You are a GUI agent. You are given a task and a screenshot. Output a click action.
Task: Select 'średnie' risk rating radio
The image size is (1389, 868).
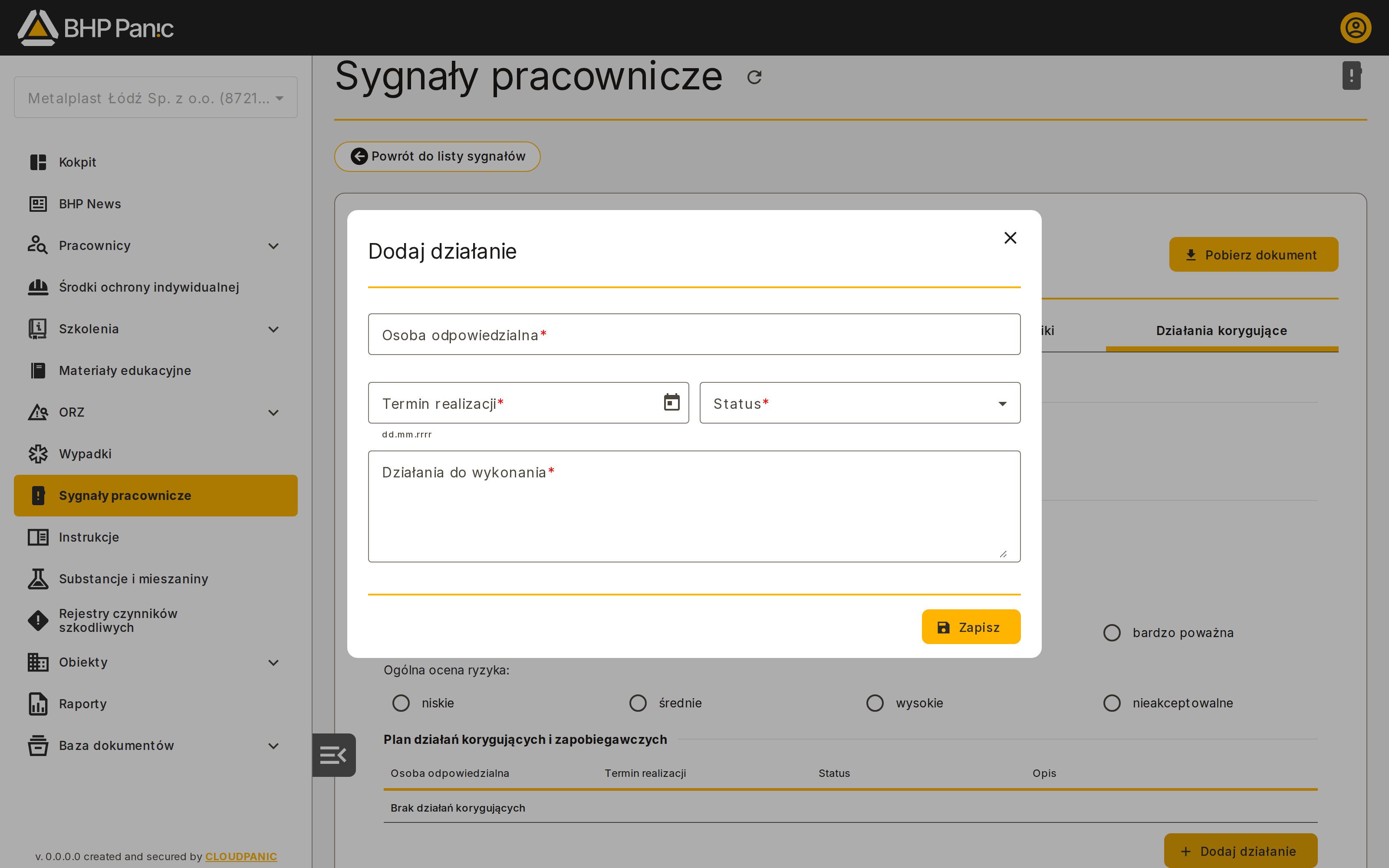click(638, 703)
